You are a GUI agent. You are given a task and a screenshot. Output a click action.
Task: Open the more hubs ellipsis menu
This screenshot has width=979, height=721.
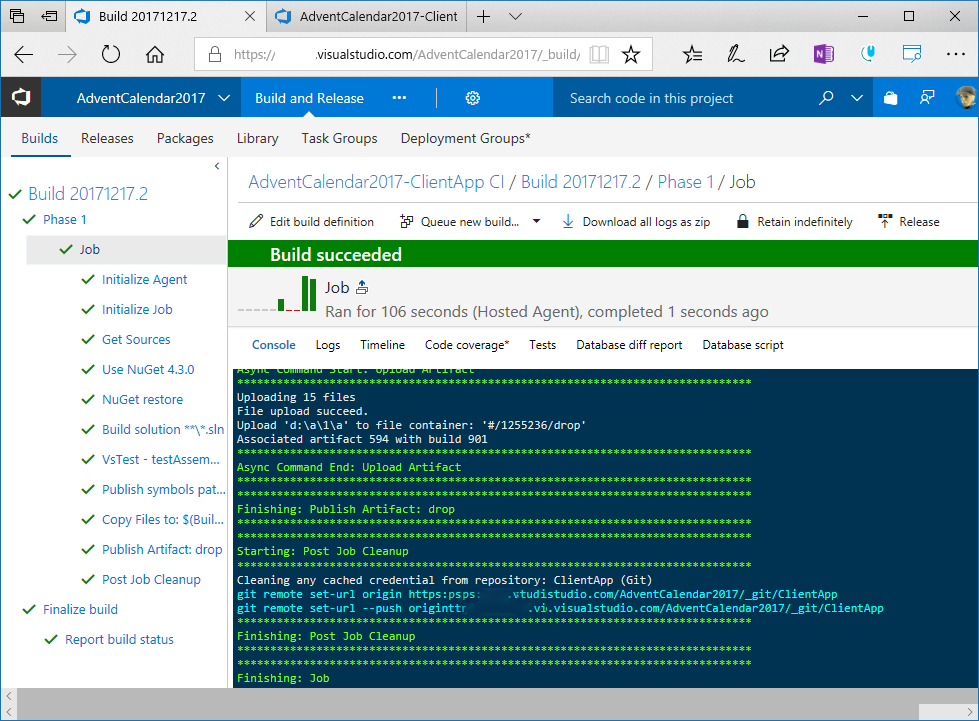400,98
